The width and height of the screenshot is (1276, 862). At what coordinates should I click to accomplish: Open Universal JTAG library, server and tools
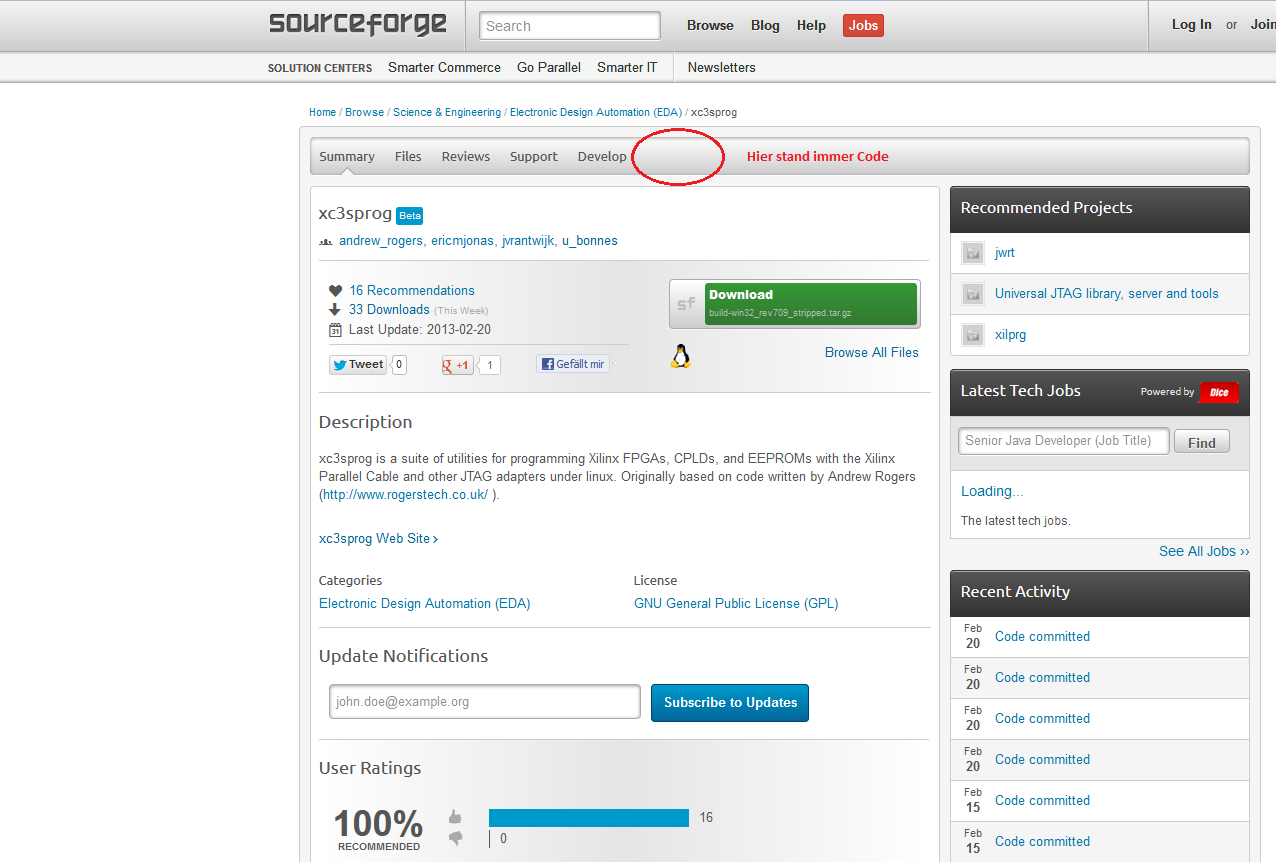[x=1107, y=294]
